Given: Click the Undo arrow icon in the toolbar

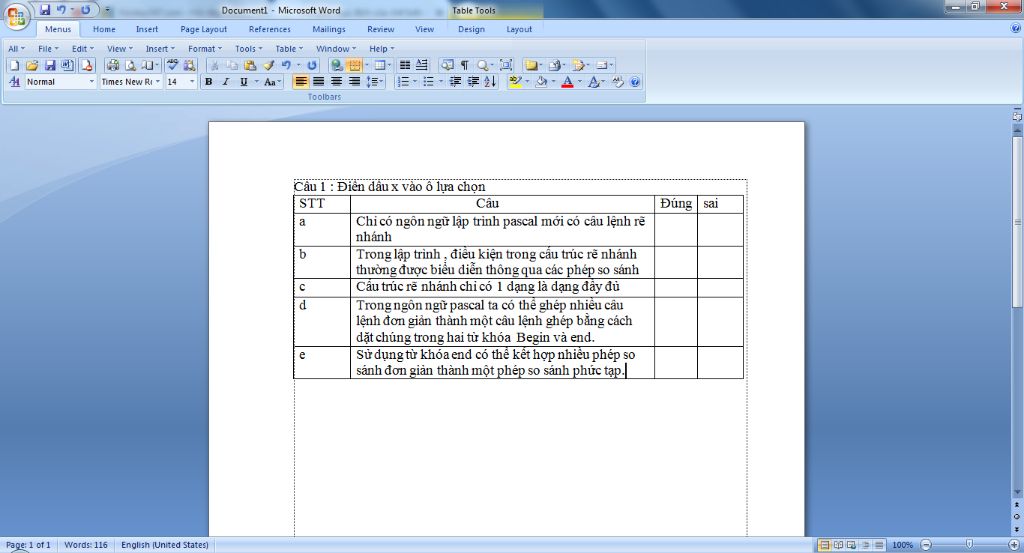Looking at the screenshot, I should tap(286, 65).
